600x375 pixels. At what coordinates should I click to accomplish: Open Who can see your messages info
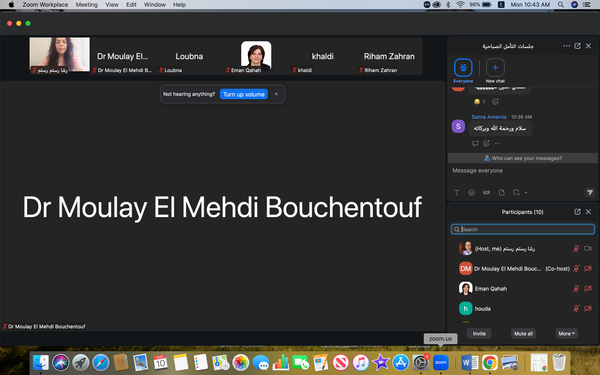(x=523, y=158)
